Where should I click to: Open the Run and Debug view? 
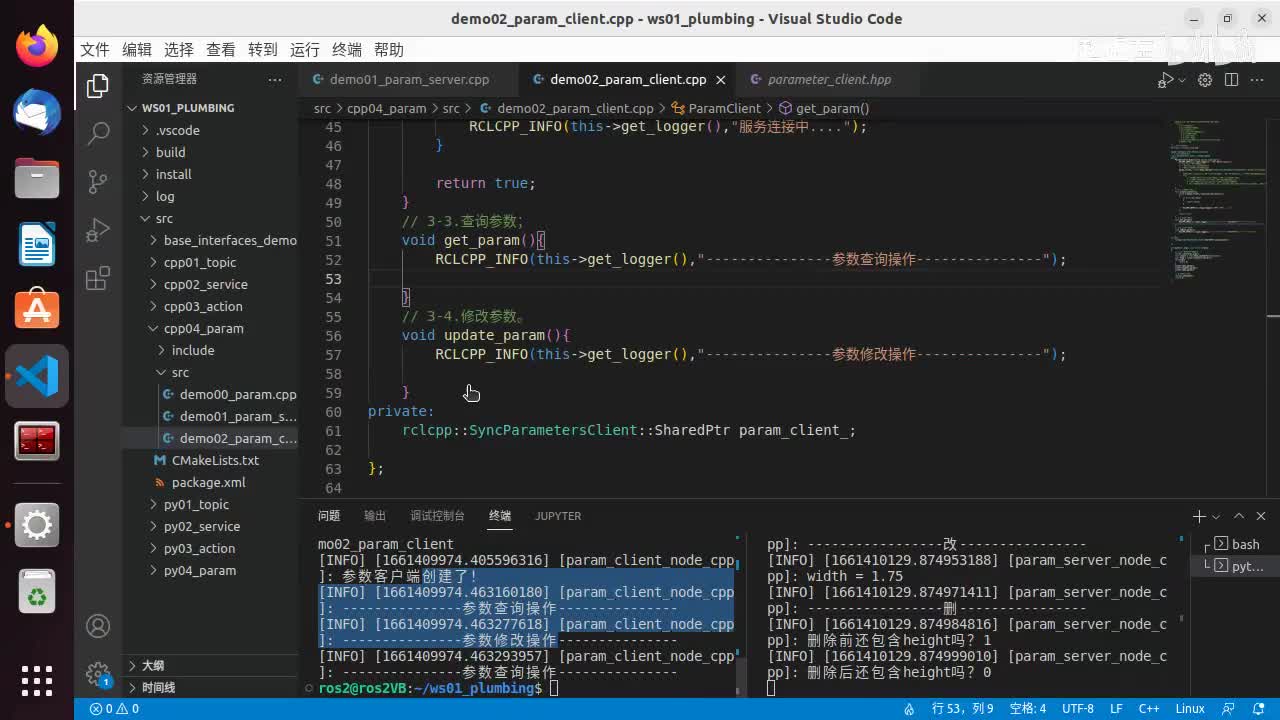tap(98, 230)
